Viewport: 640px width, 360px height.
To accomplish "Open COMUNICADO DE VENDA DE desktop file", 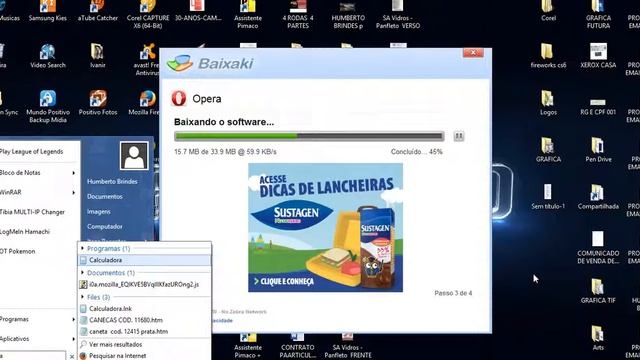I will (598, 248).
